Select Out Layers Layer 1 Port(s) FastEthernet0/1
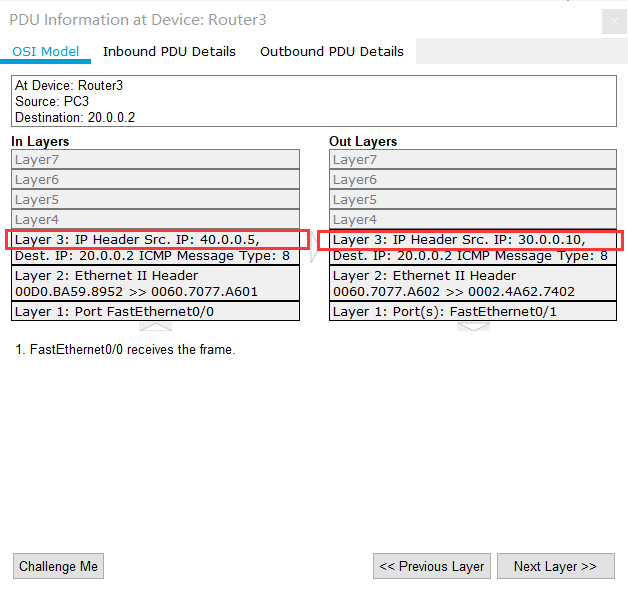628x608 pixels. click(x=473, y=311)
